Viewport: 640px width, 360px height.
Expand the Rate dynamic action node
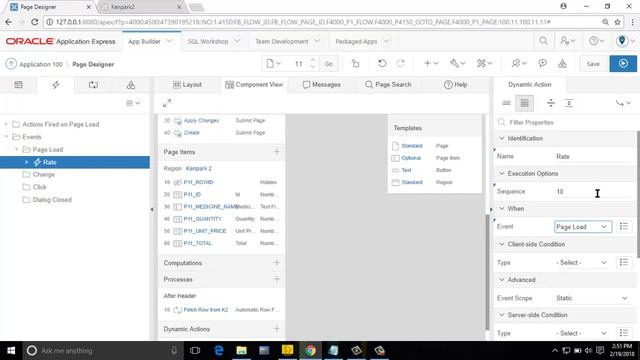pyautogui.click(x=27, y=162)
